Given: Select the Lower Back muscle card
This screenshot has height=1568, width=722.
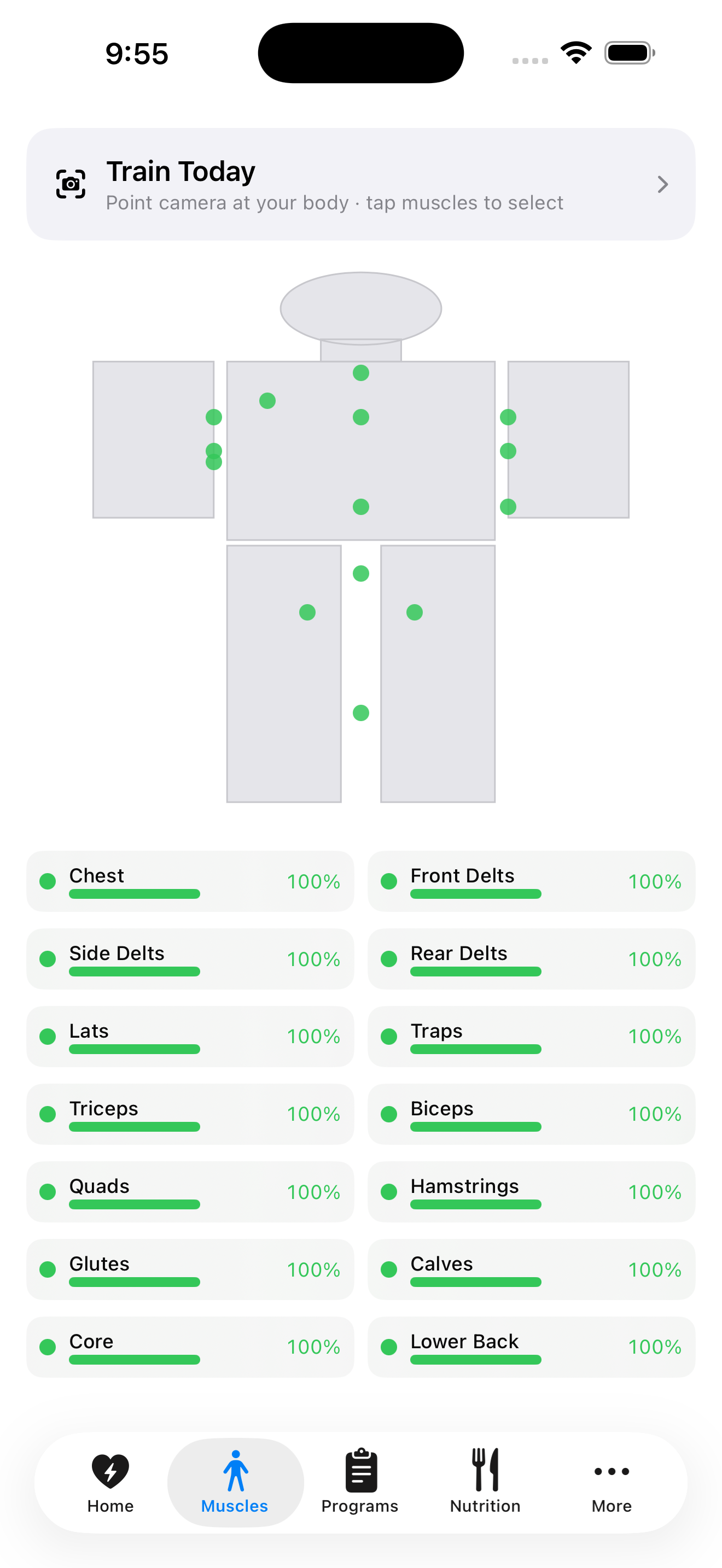Looking at the screenshot, I should pyautogui.click(x=532, y=1347).
